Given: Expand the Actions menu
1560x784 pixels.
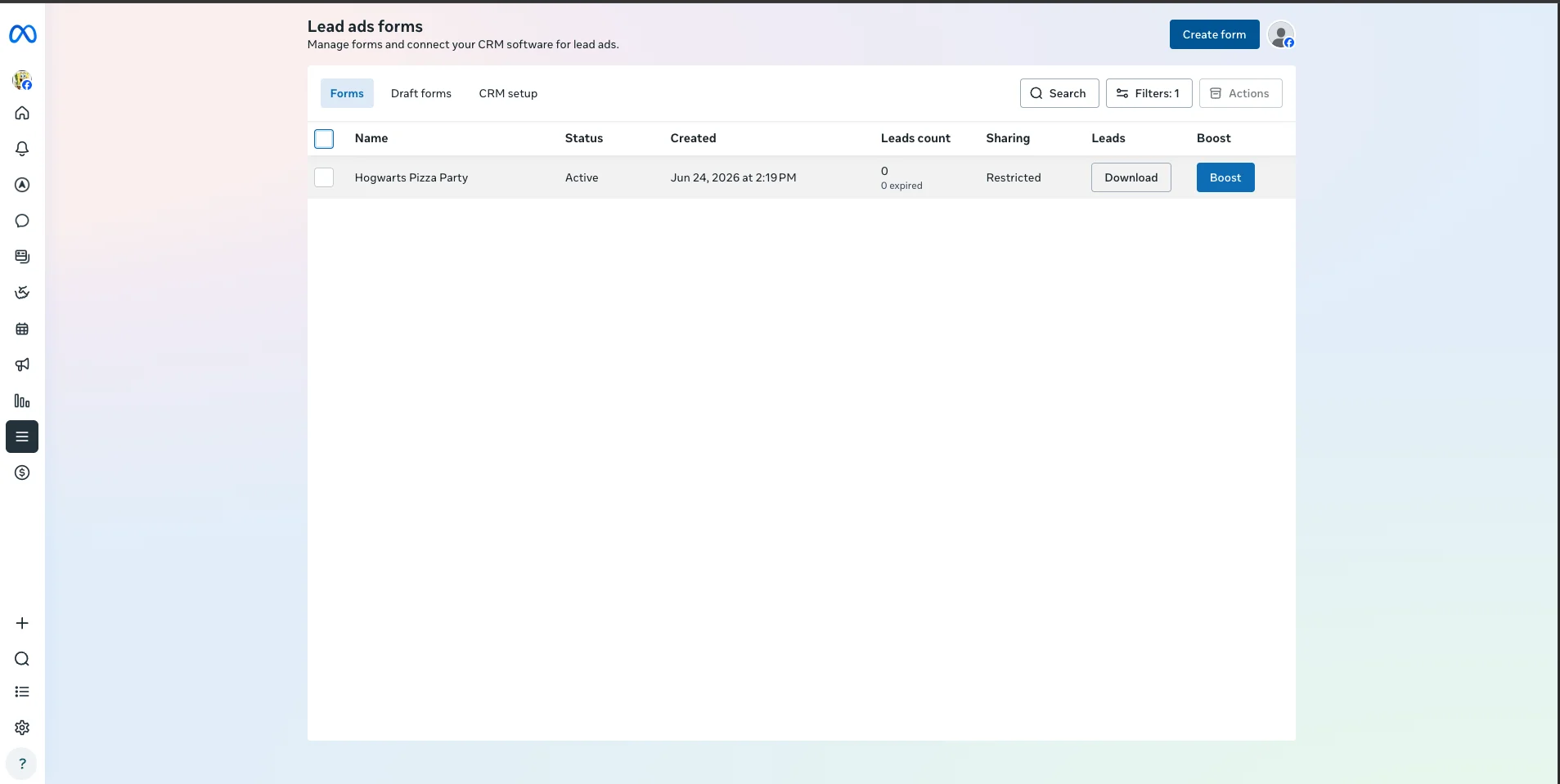Looking at the screenshot, I should click(x=1240, y=93).
